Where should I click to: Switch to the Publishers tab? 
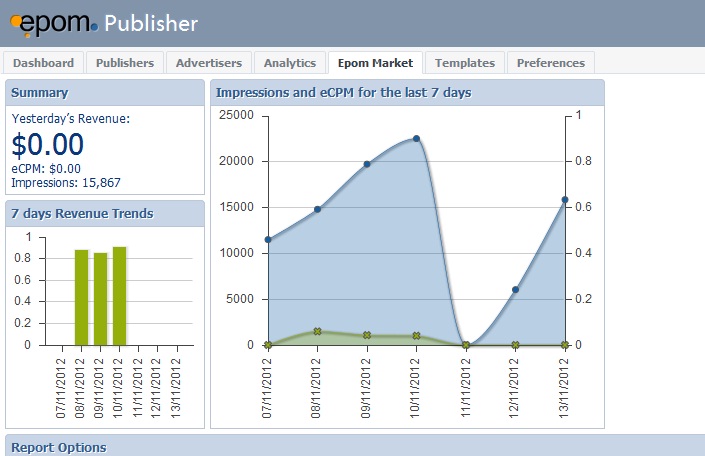[x=125, y=63]
